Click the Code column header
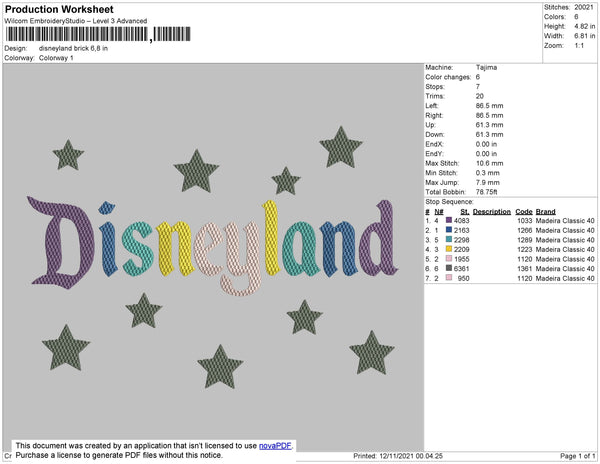Image resolution: width=600 pixels, height=464 pixels. pyautogui.click(x=524, y=212)
